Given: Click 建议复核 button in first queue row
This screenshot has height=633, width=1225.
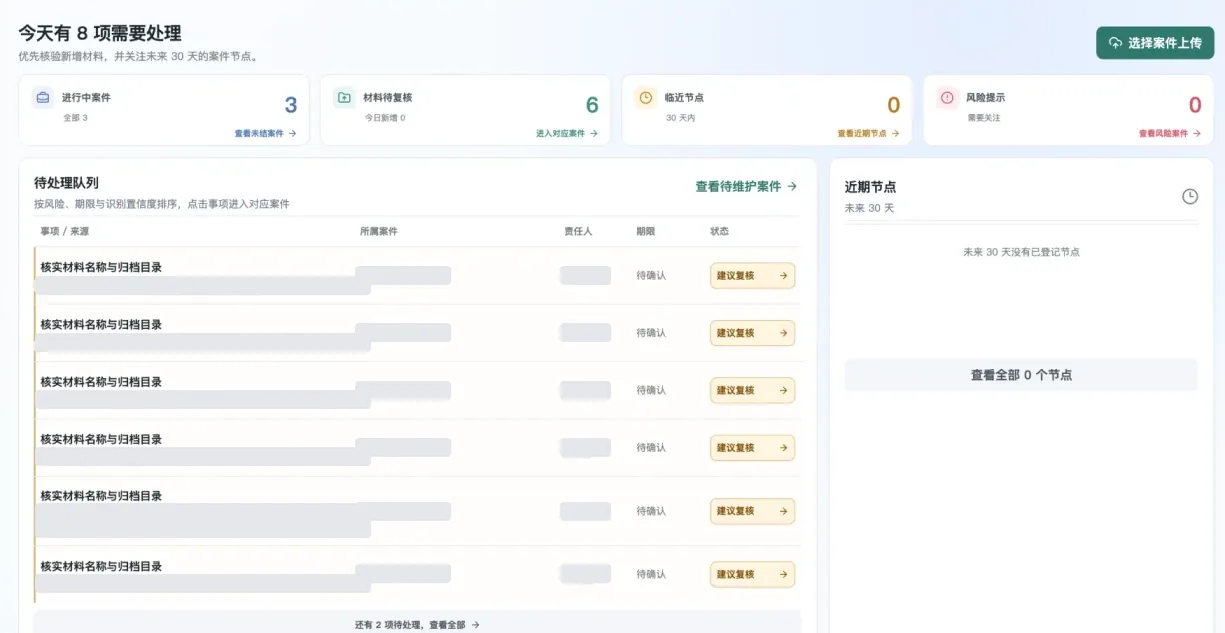Looking at the screenshot, I should [752, 276].
